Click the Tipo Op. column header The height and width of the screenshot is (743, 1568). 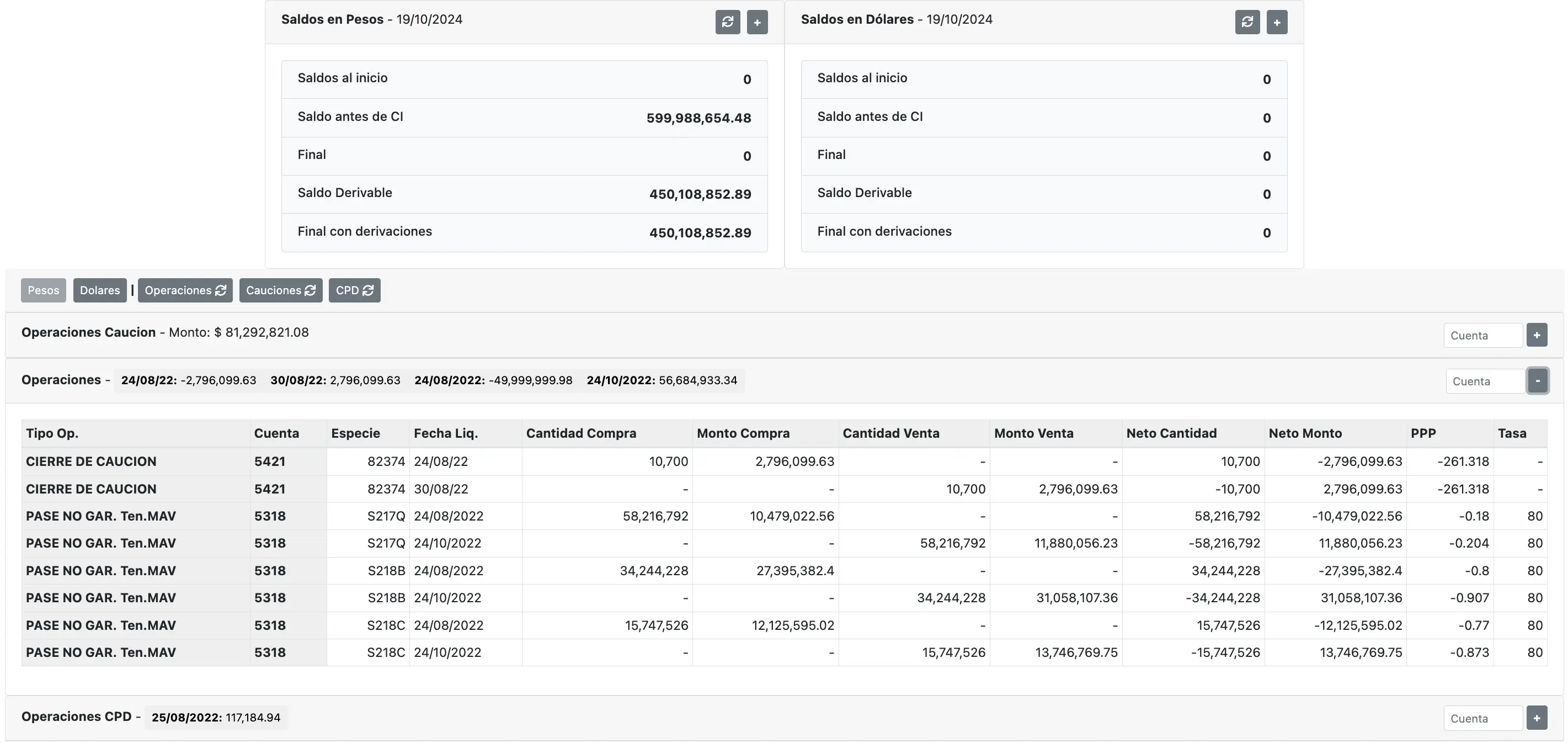point(52,433)
